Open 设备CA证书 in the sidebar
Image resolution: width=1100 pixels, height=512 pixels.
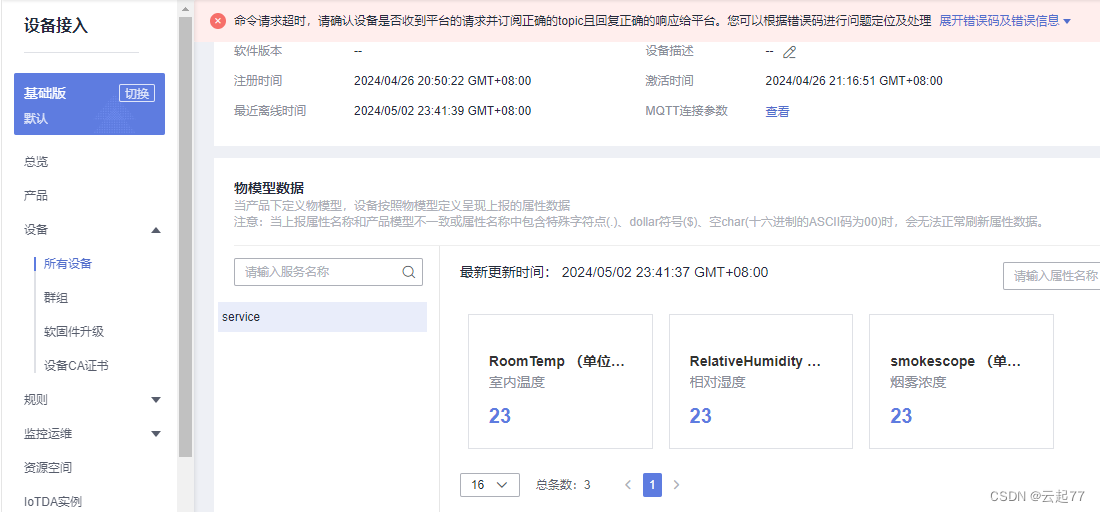click(x=76, y=365)
